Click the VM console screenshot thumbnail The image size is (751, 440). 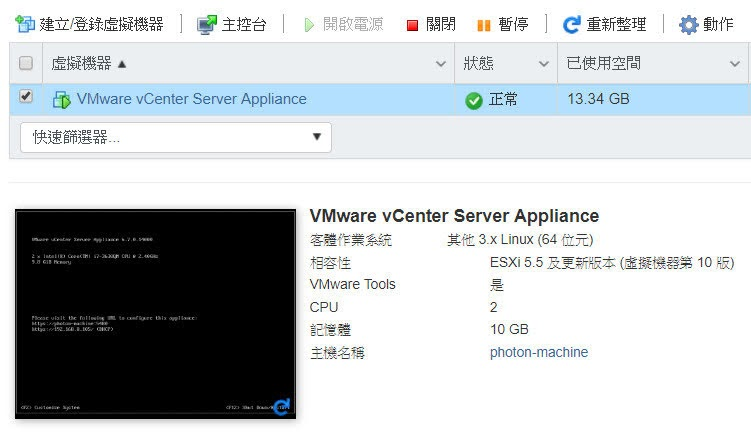tap(156, 314)
